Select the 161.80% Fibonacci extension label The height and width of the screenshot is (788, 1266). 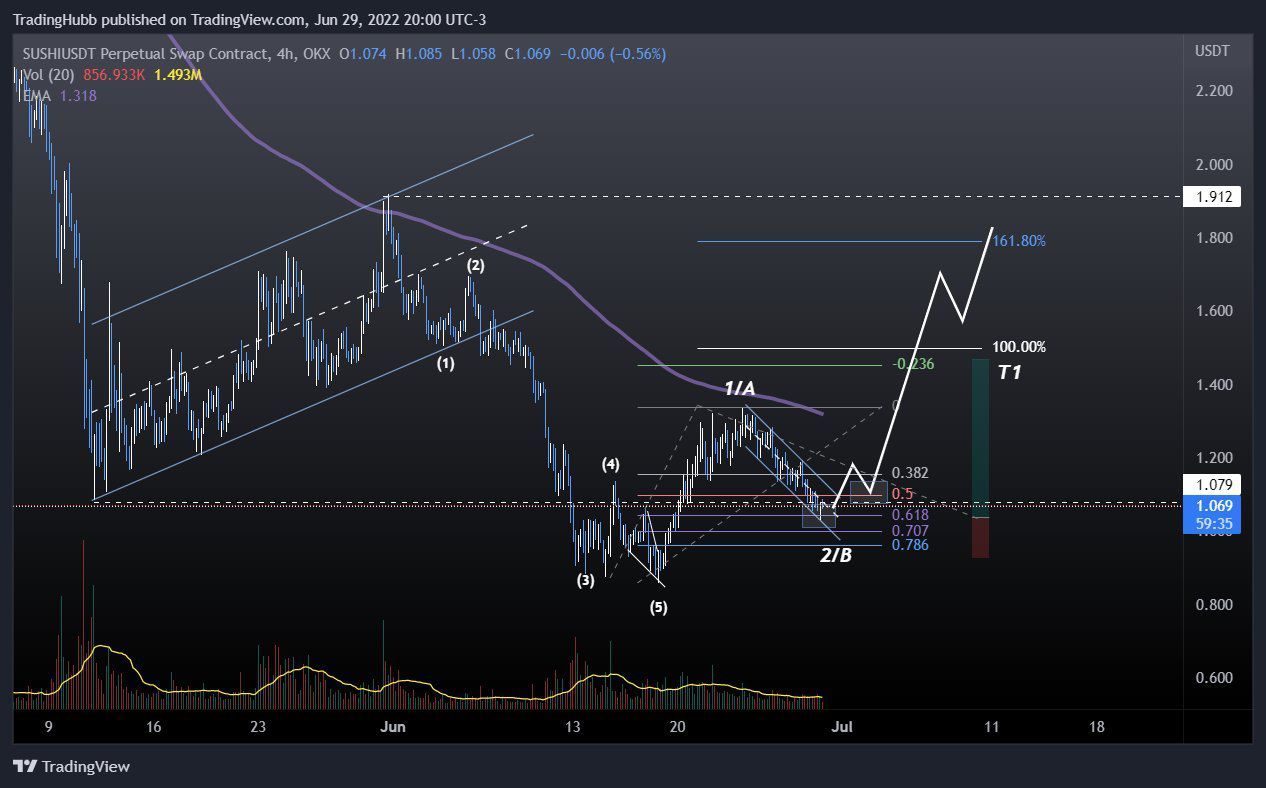click(x=1019, y=241)
